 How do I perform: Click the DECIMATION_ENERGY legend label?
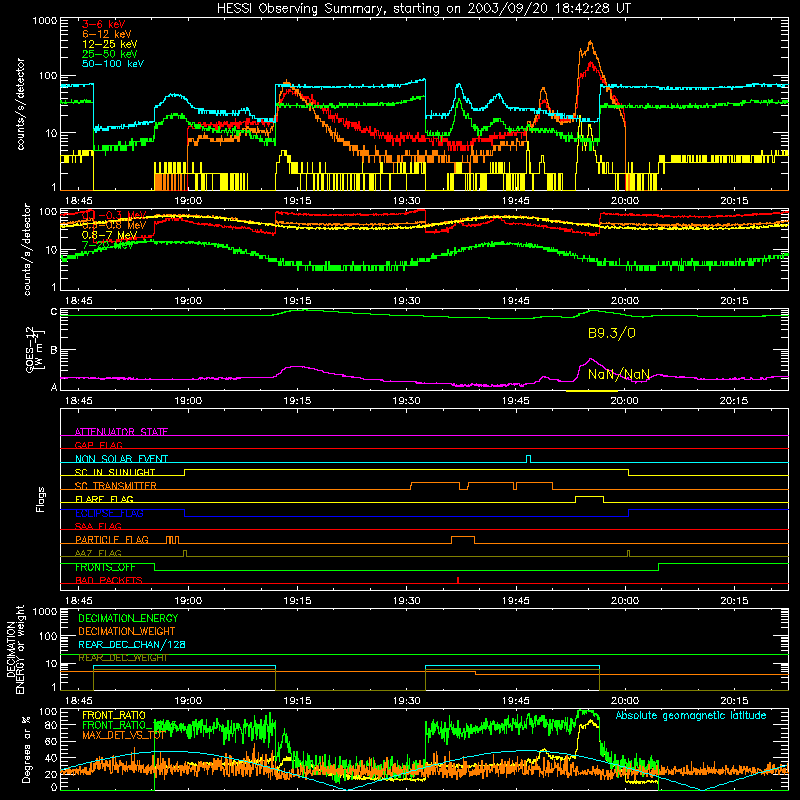tap(128, 618)
